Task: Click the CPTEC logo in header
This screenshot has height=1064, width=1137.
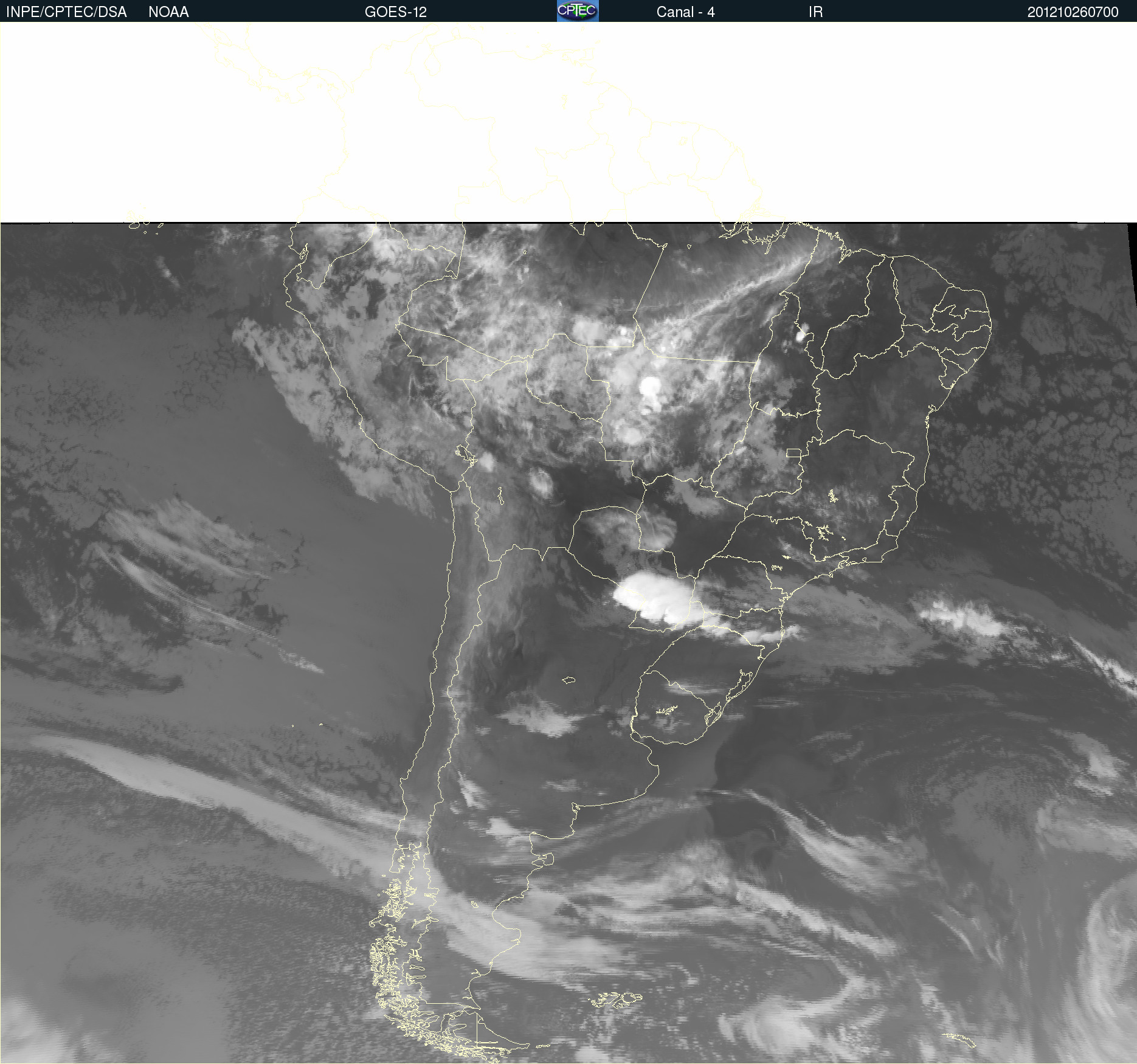Action: (578, 11)
